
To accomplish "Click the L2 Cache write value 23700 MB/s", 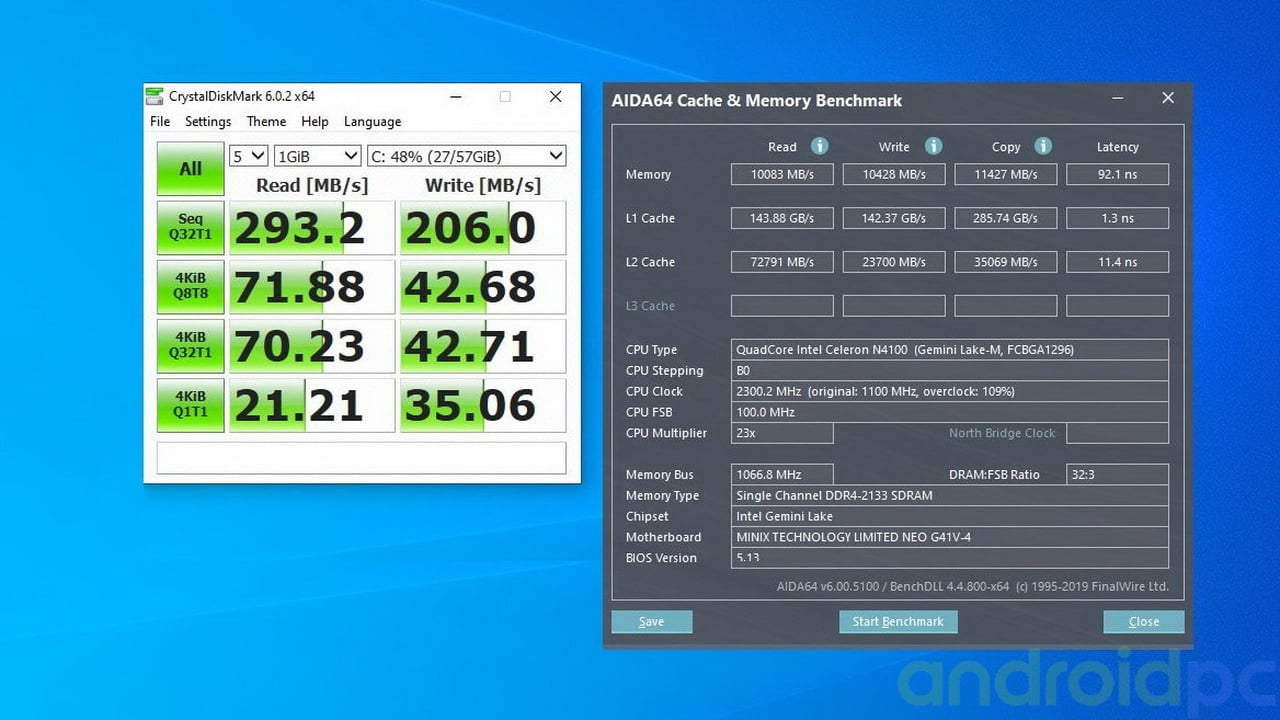I will coord(894,262).
